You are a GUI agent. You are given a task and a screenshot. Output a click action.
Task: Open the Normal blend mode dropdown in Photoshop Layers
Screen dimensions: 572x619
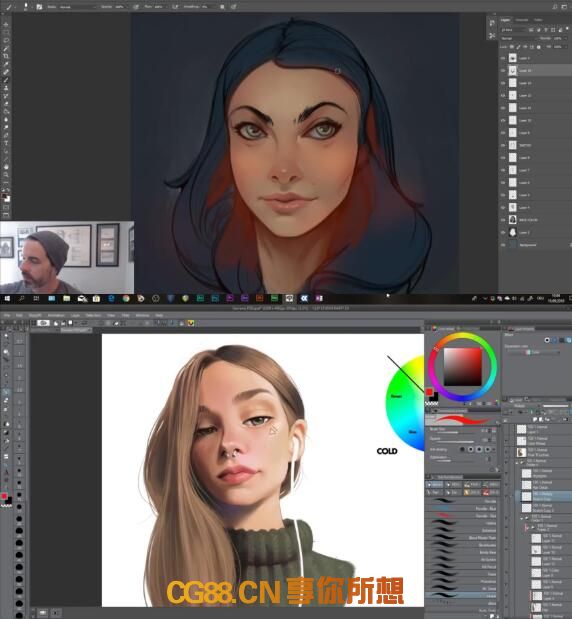pos(518,38)
